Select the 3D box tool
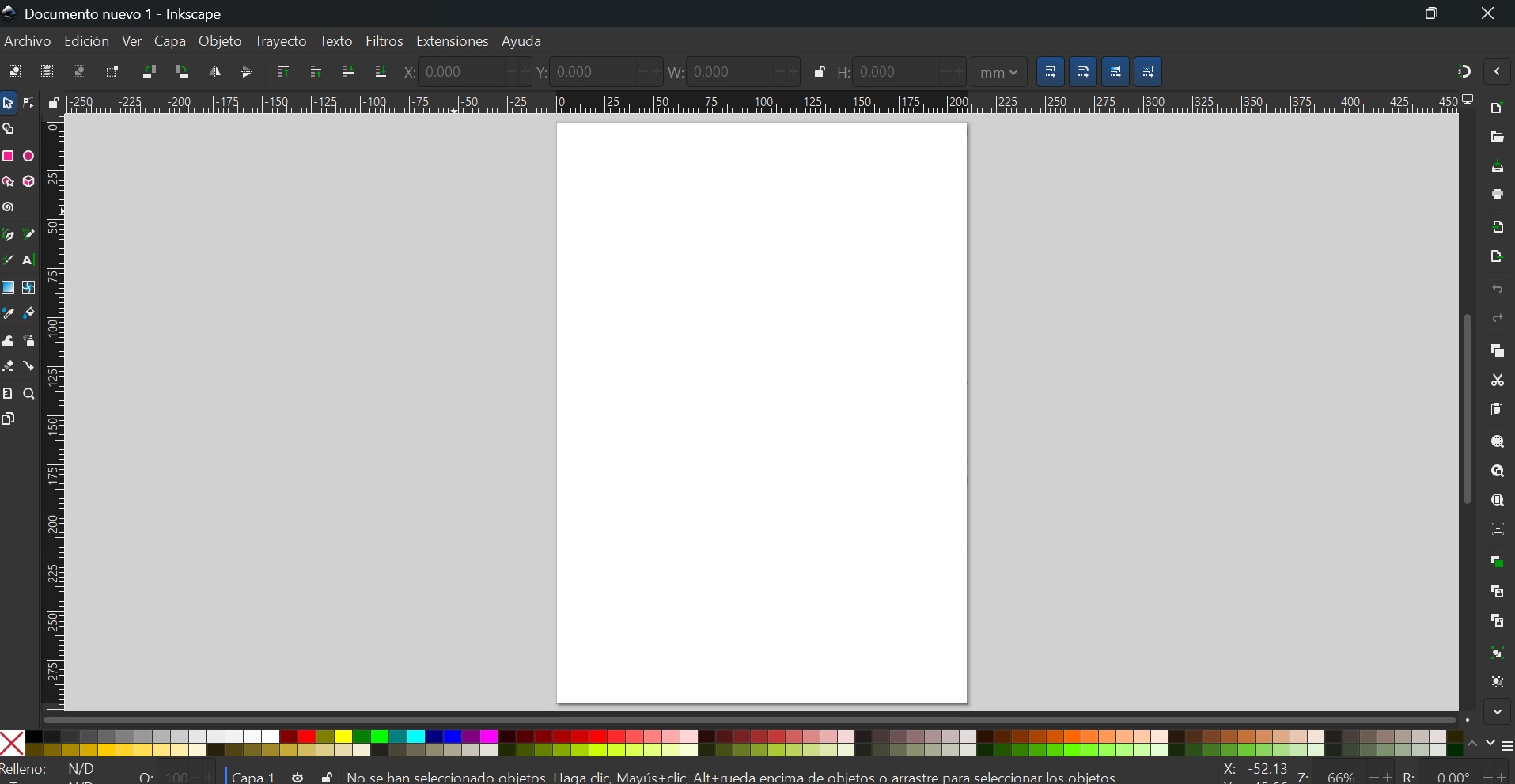1515x784 pixels. tap(29, 182)
